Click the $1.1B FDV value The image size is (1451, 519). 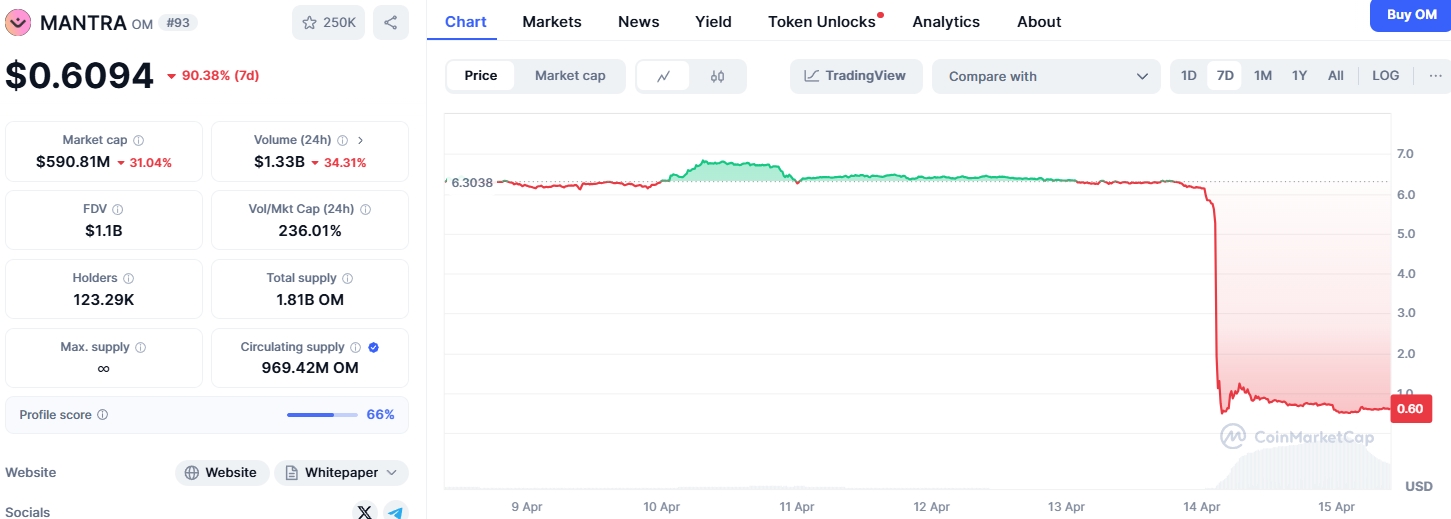[104, 230]
